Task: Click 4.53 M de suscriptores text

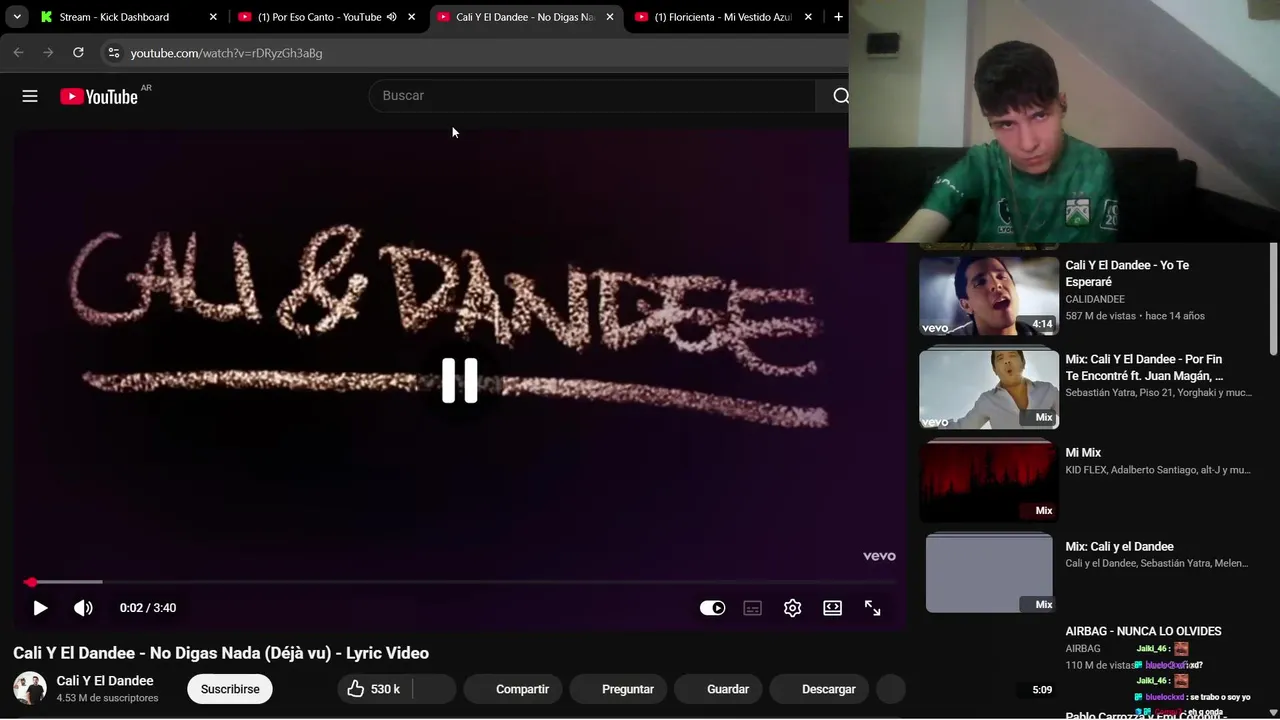Action: 108,698
